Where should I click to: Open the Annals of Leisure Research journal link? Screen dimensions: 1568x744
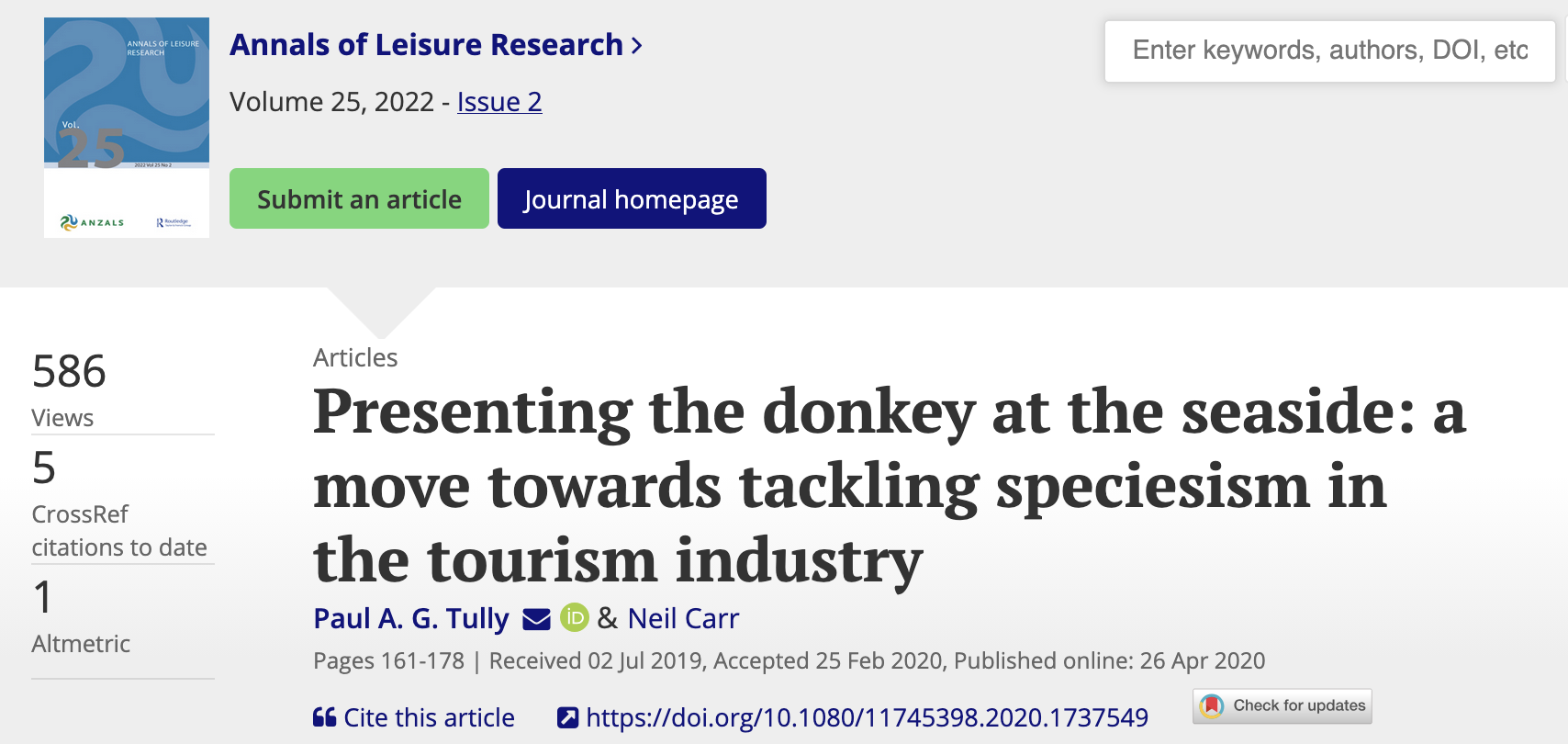click(427, 44)
